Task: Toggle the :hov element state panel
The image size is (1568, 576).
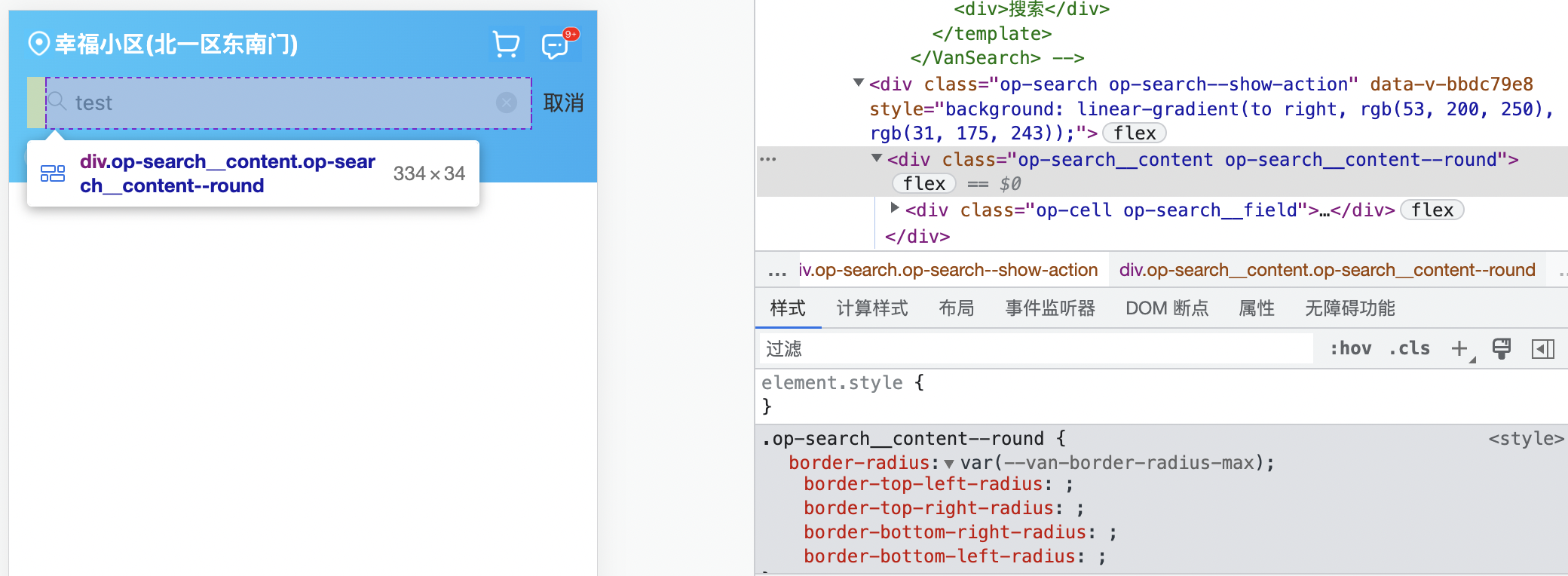Action: tap(1350, 348)
